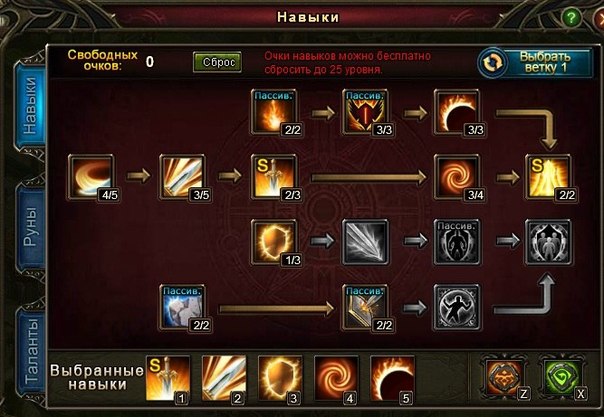Open the green question mark help icon
Screen dimensions: 604x417
pyautogui.click(x=571, y=17)
